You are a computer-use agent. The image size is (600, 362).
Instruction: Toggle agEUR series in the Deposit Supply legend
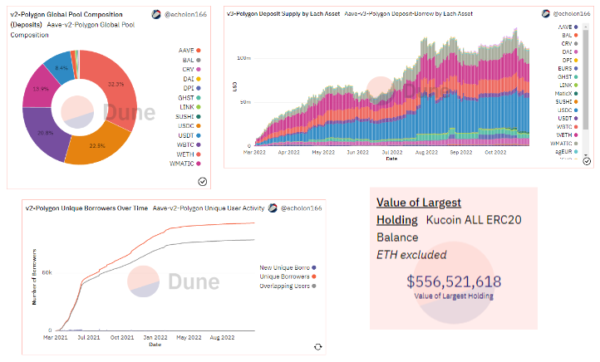[x=567, y=152]
